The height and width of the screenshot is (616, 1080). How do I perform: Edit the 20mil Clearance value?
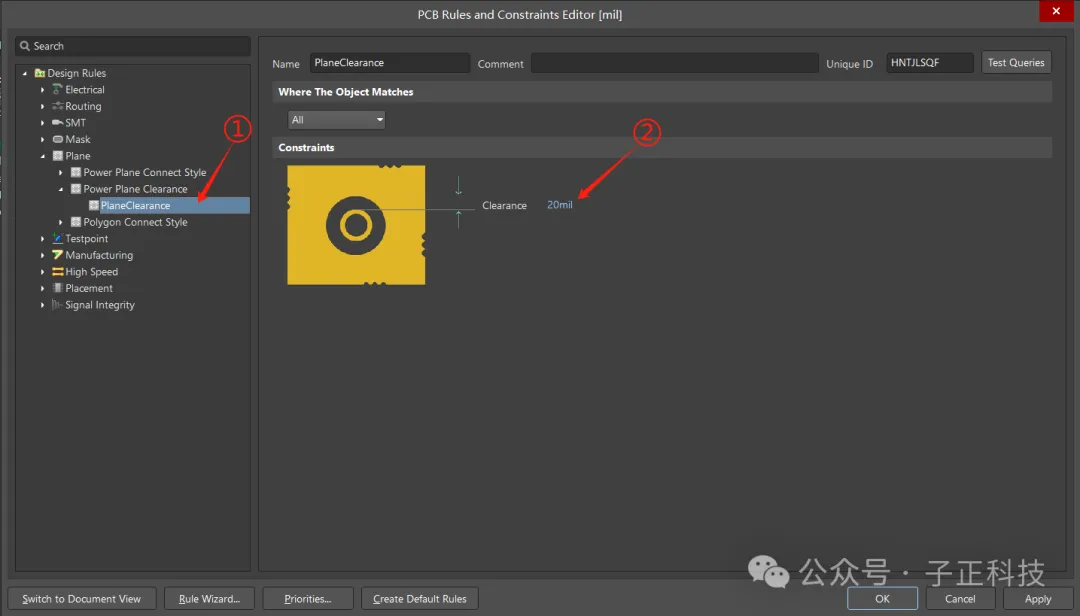point(559,205)
